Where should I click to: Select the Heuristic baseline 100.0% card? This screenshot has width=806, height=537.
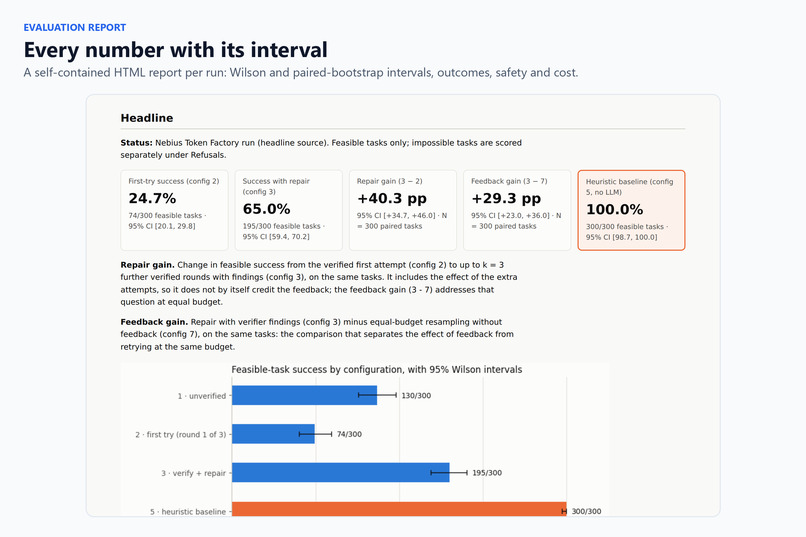click(631, 210)
